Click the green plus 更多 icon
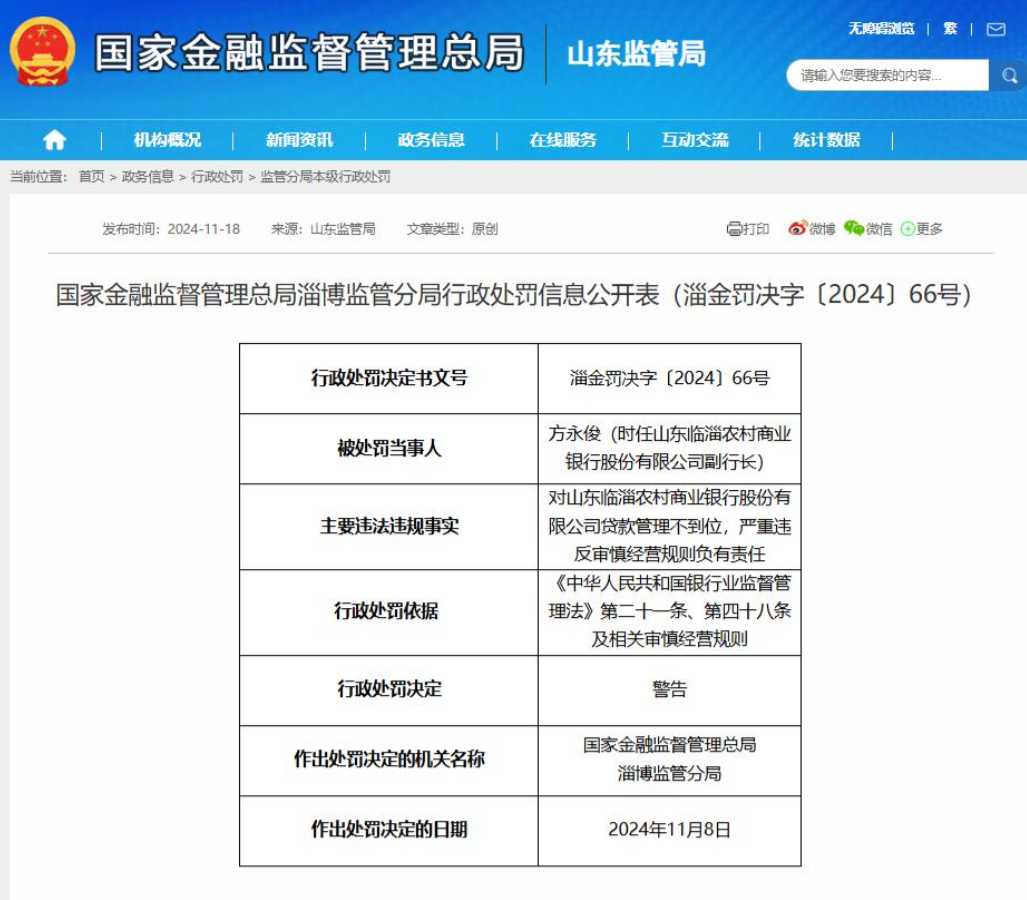This screenshot has width=1027, height=900. [x=908, y=229]
